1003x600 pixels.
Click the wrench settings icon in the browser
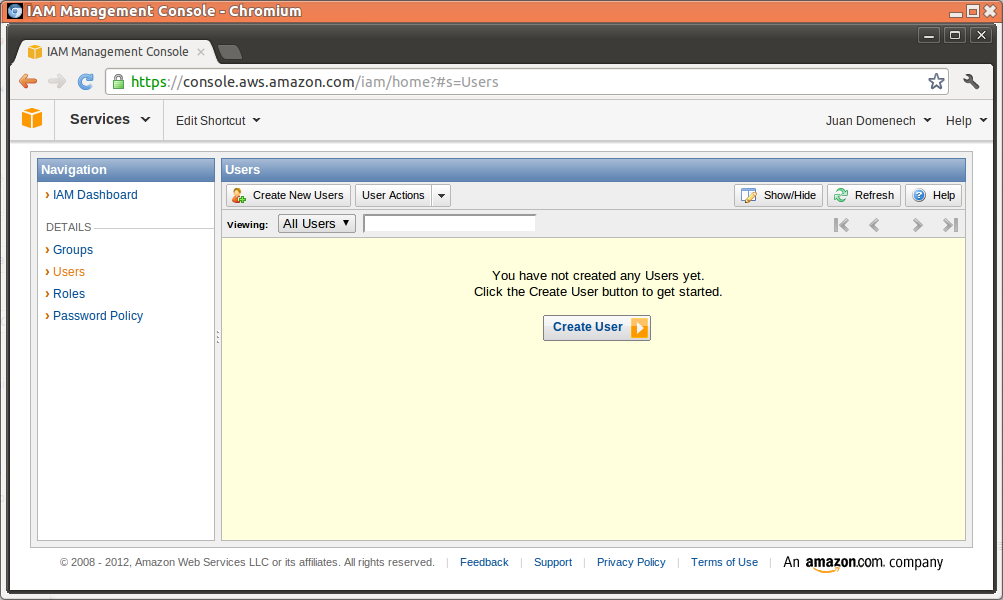point(969,81)
